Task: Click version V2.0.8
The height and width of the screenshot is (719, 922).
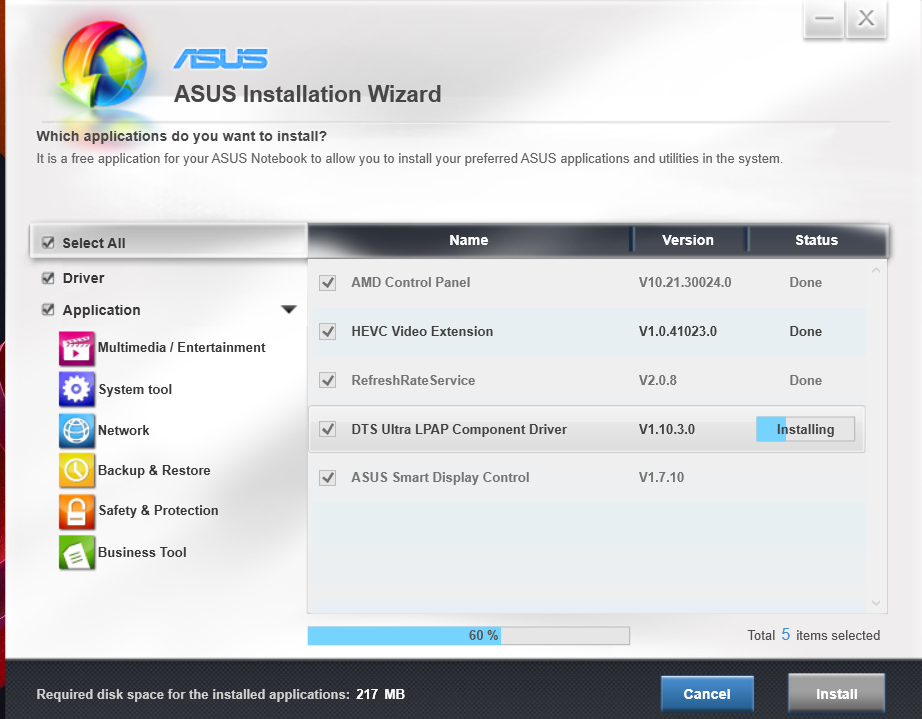Action: tap(657, 380)
